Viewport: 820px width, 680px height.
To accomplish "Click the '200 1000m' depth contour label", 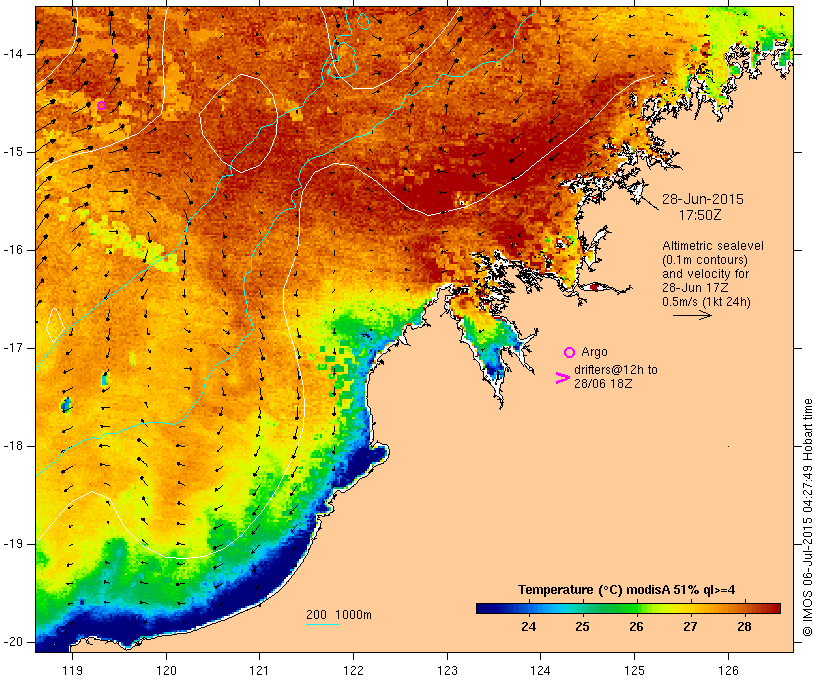I will click(339, 615).
